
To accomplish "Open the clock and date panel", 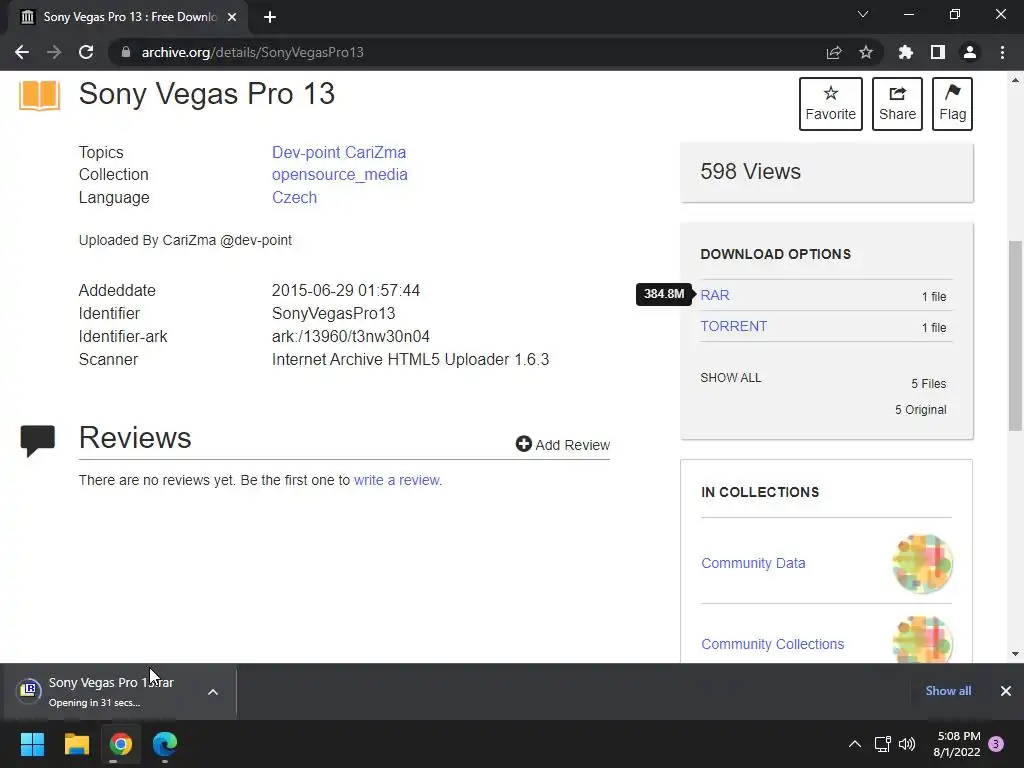I will click(957, 744).
